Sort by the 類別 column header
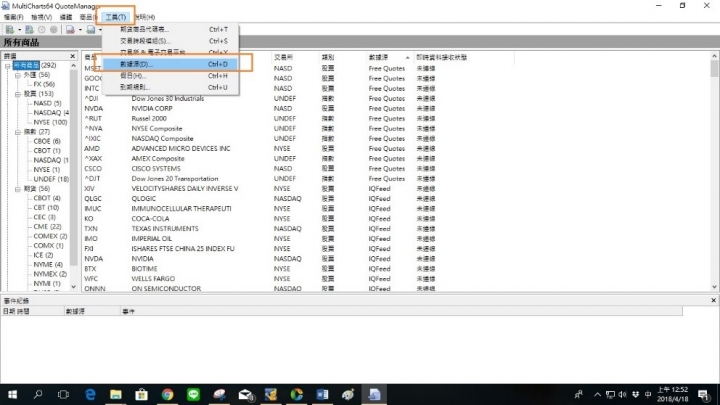 343,57
